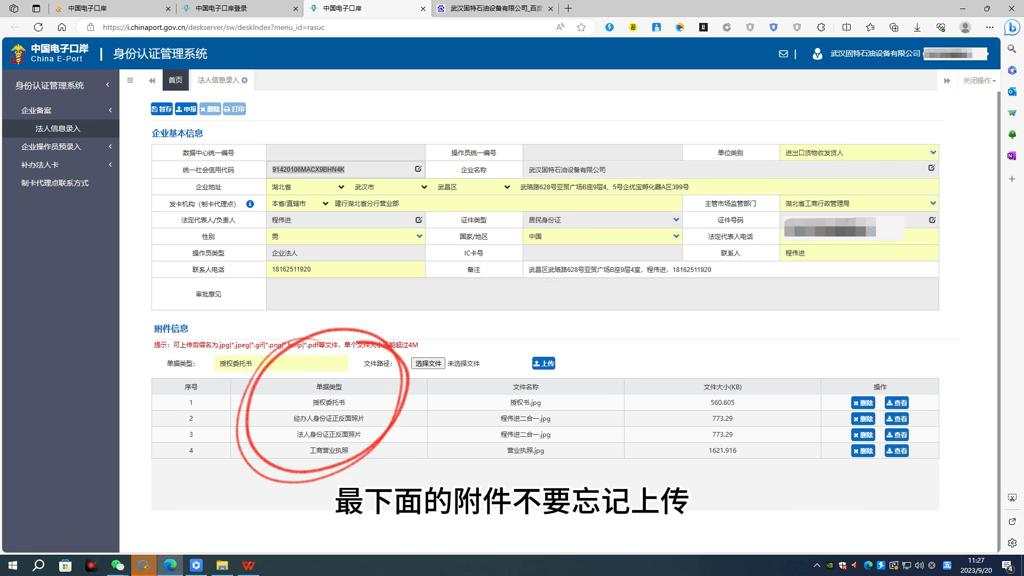Click the China E-Port eagle logo
The width and height of the screenshot is (1024, 576).
[x=17, y=53]
